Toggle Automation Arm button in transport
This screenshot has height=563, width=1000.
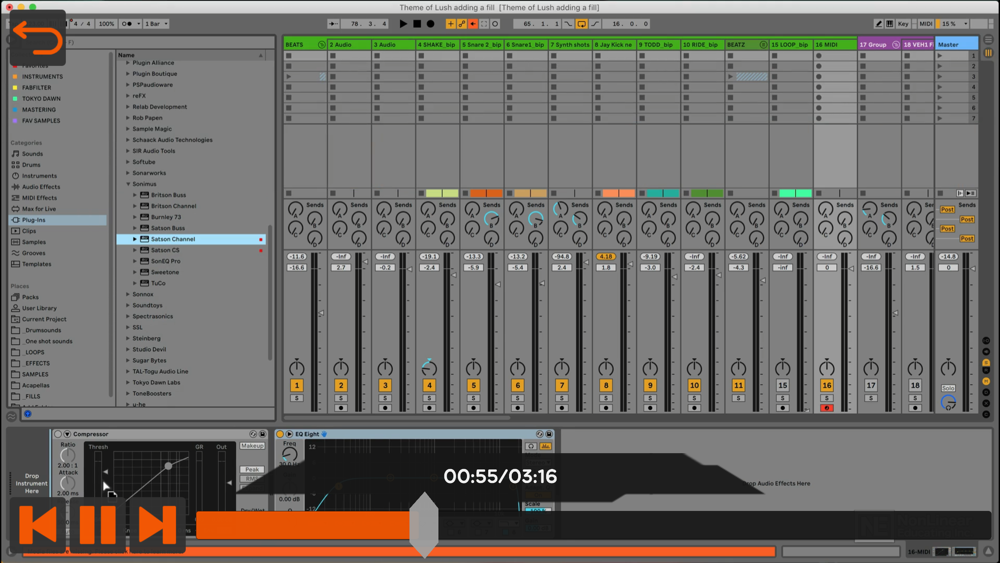462,24
